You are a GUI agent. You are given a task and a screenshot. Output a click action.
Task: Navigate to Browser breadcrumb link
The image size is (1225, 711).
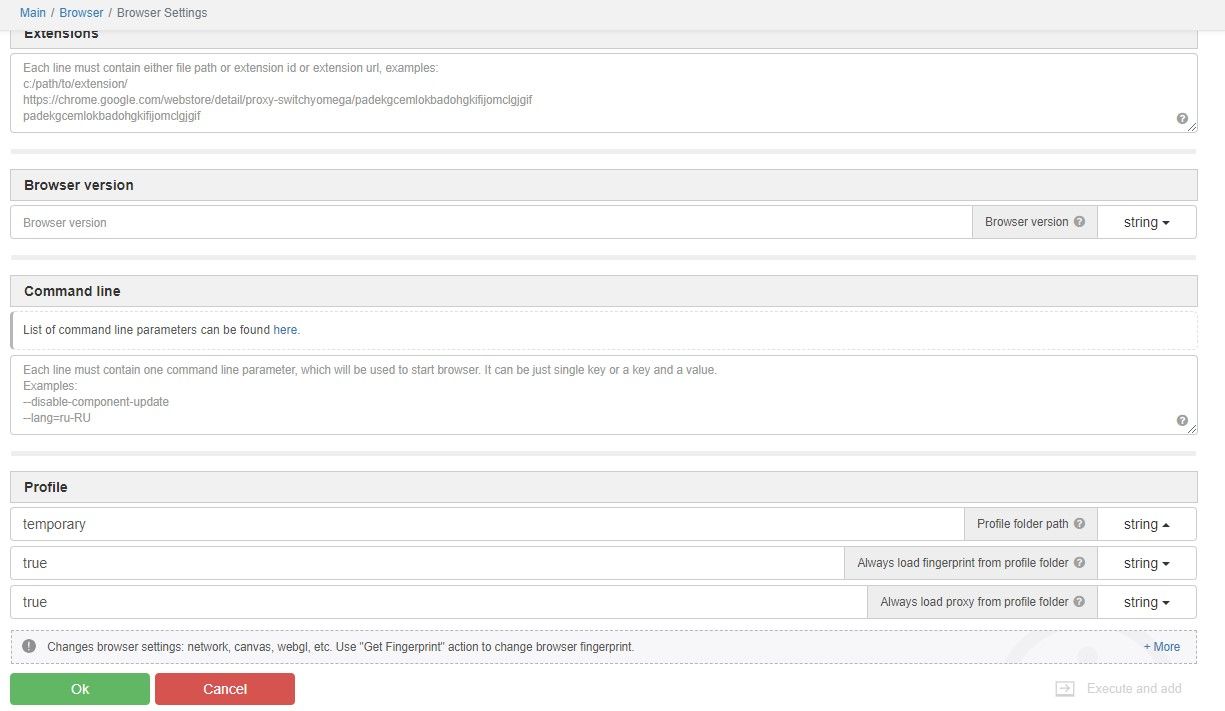click(x=81, y=13)
